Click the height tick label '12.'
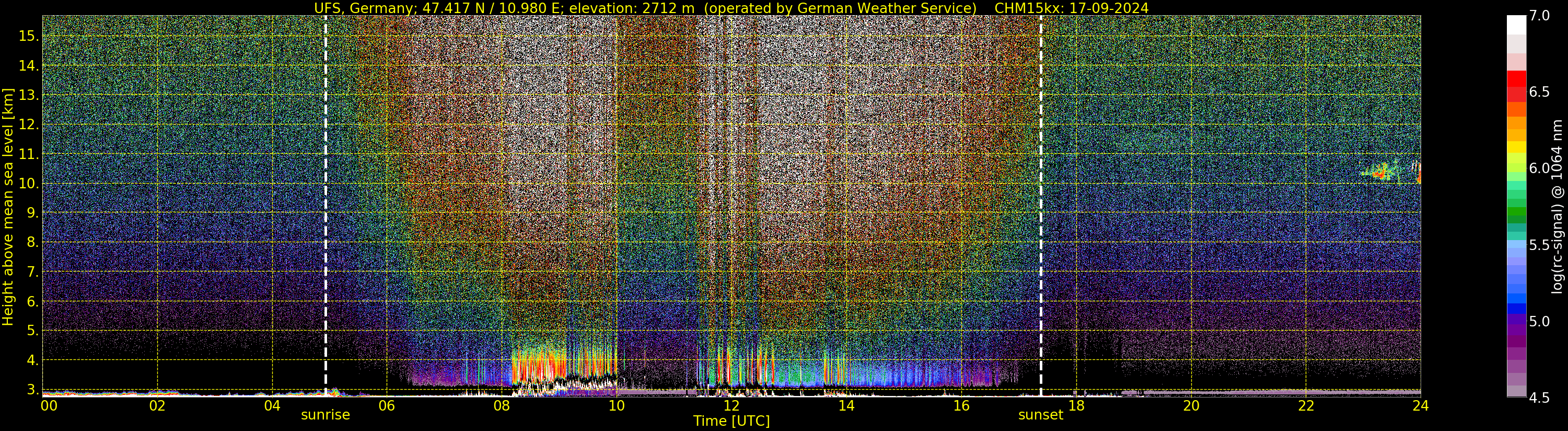The image size is (1568, 431). coord(29,125)
